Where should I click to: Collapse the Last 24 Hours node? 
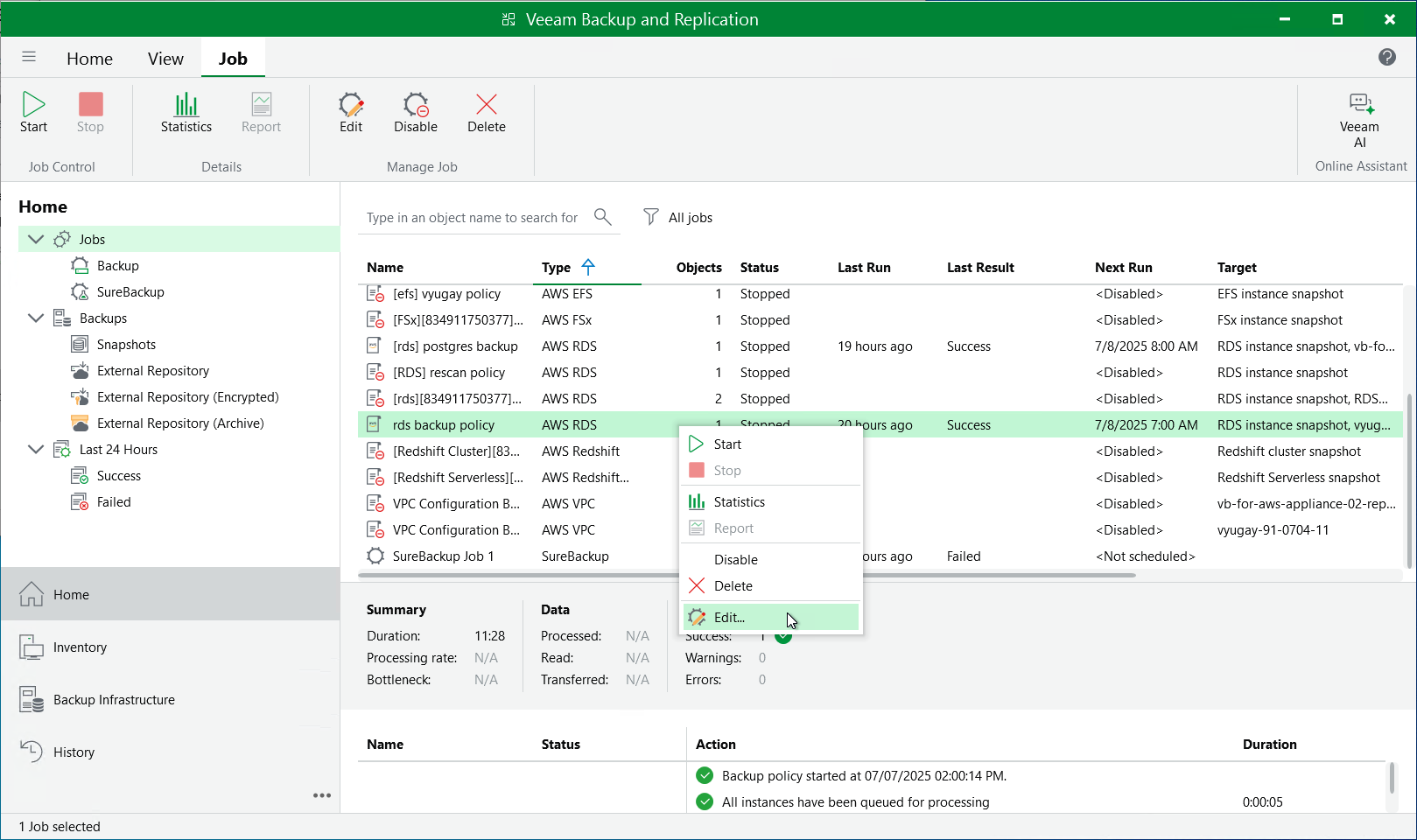[36, 449]
